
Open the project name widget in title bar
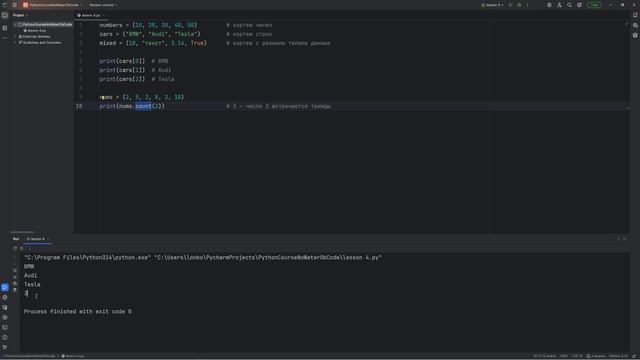point(52,5)
